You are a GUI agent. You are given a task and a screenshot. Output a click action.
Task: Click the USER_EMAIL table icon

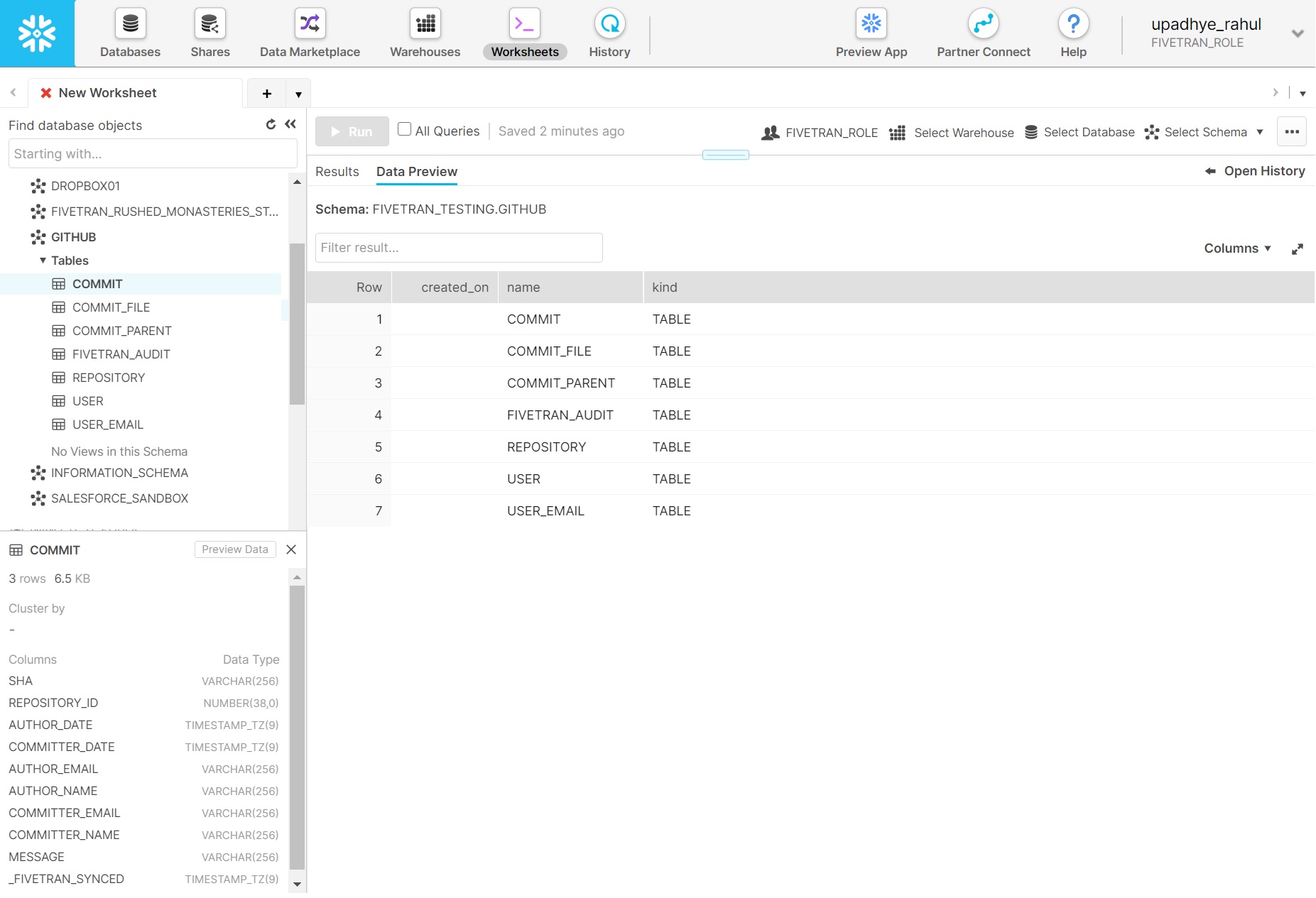(x=59, y=425)
